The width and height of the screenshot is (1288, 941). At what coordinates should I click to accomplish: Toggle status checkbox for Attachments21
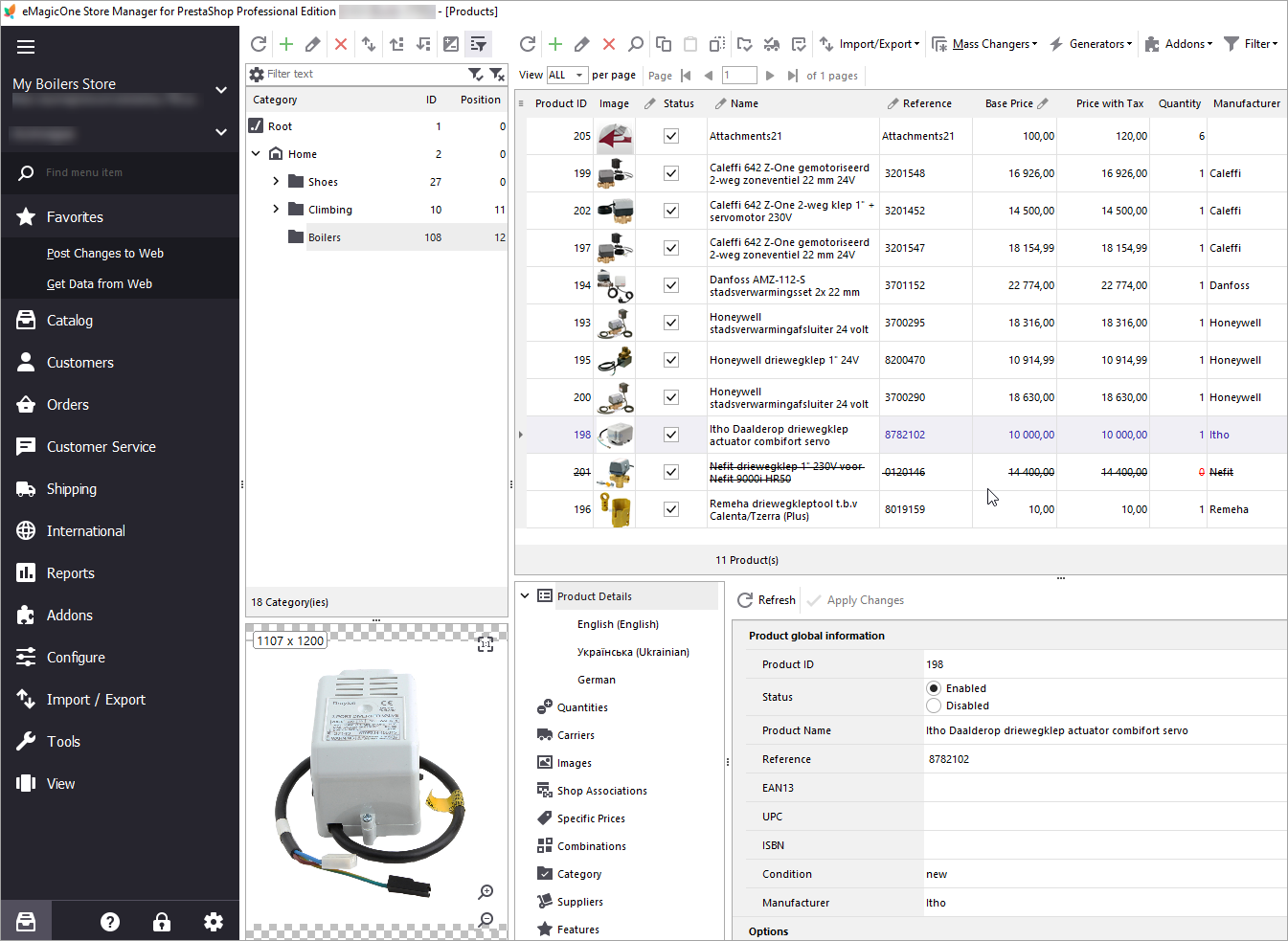pyautogui.click(x=671, y=136)
